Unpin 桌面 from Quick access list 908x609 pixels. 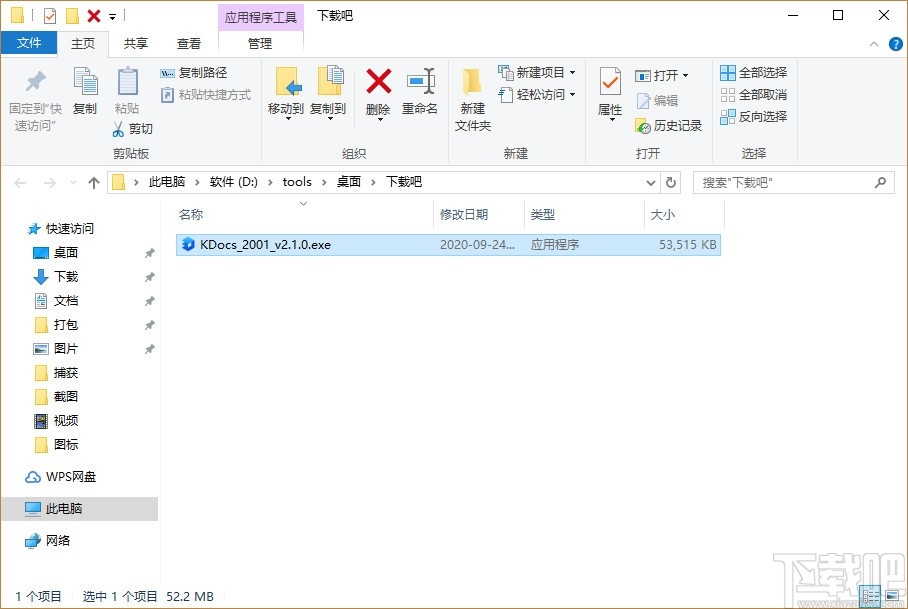tap(149, 253)
